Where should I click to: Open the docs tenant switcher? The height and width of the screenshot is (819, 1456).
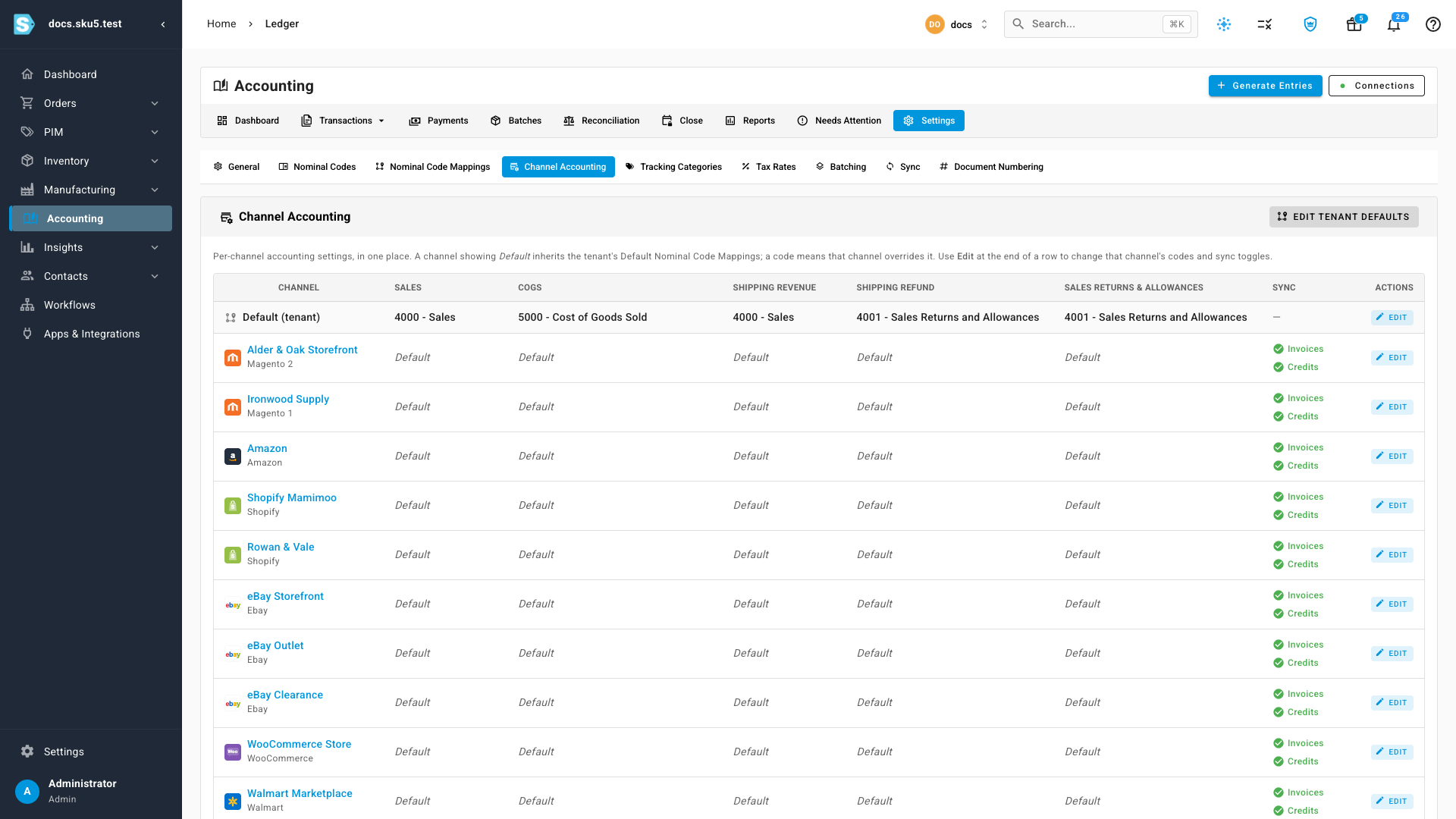pyautogui.click(x=957, y=24)
